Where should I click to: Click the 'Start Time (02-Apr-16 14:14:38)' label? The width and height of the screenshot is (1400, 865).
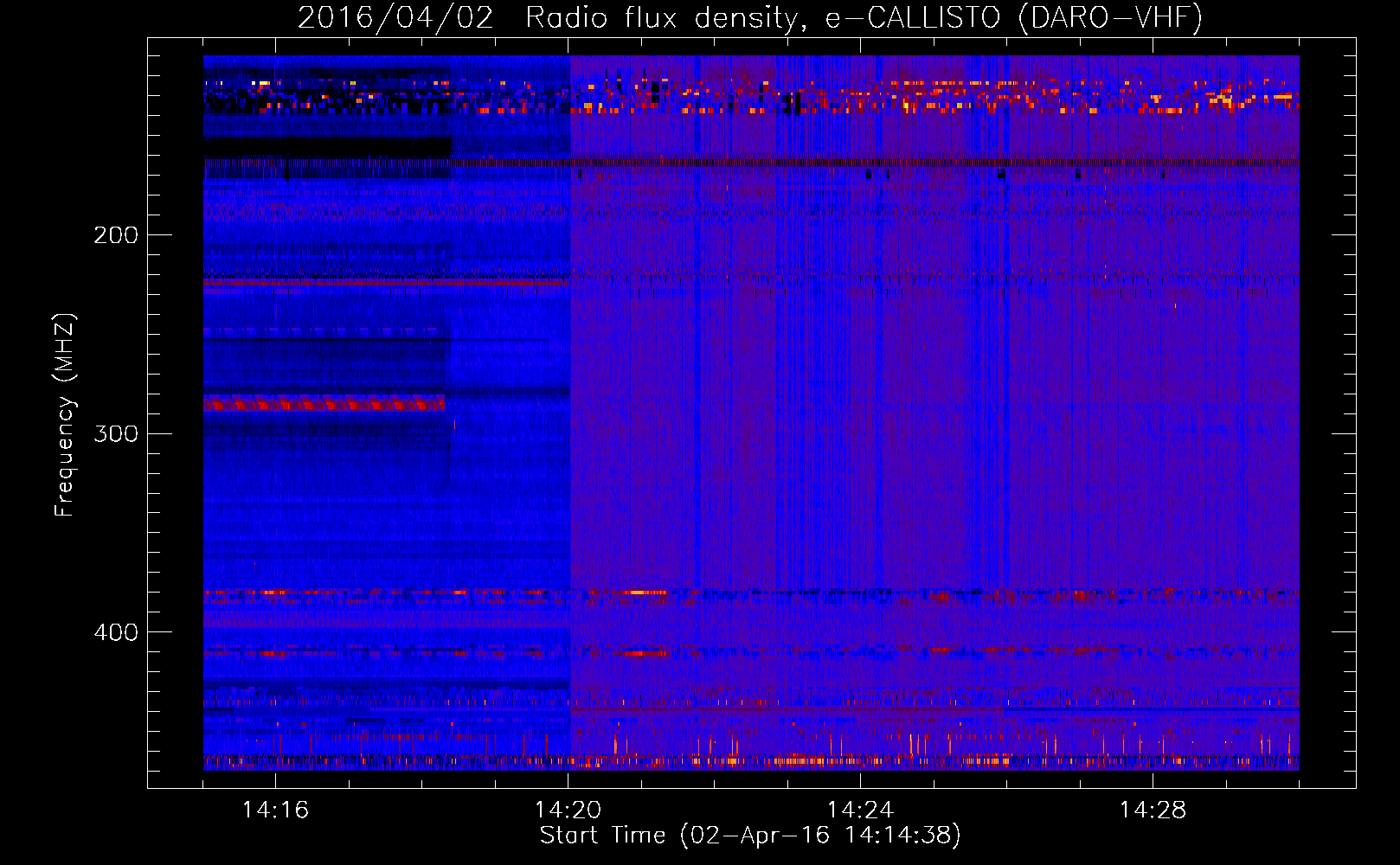[750, 836]
